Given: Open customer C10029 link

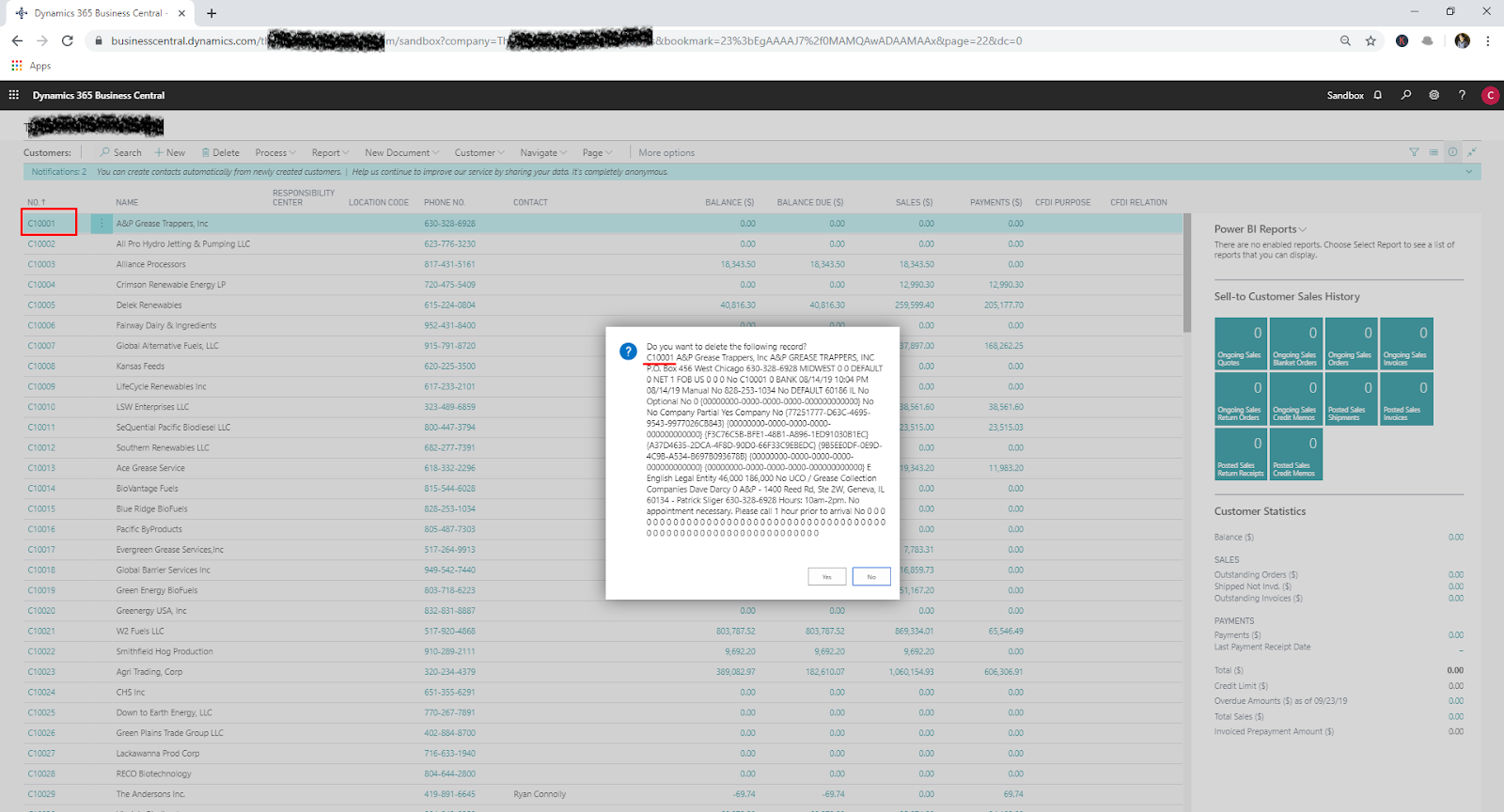Looking at the screenshot, I should point(41,794).
